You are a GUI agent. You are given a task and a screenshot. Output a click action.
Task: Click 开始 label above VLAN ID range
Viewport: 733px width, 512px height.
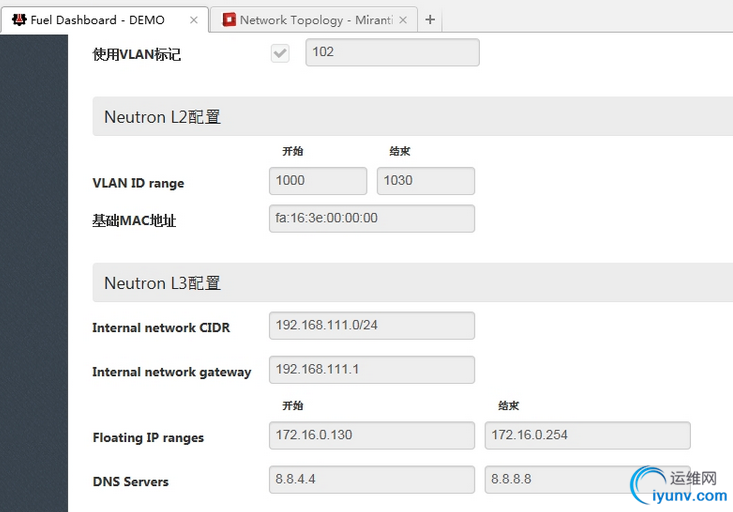pos(293,151)
